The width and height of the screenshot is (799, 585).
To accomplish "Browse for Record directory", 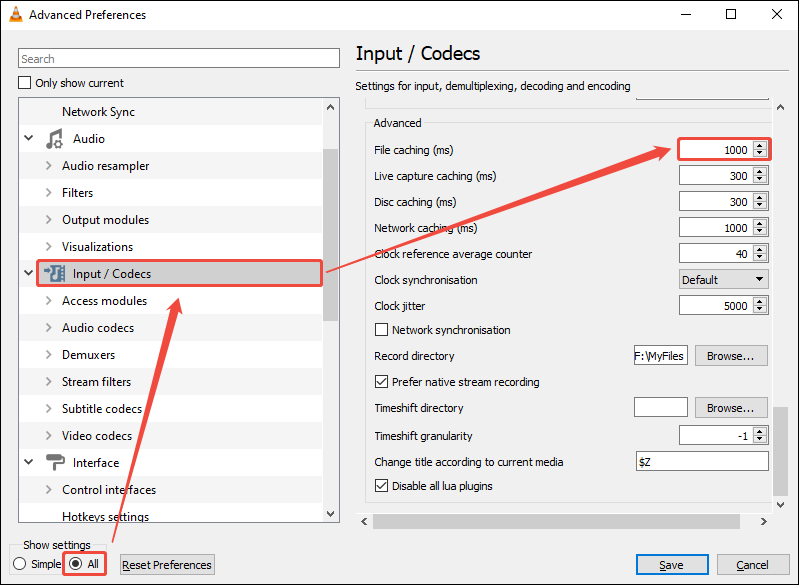I will (x=731, y=356).
